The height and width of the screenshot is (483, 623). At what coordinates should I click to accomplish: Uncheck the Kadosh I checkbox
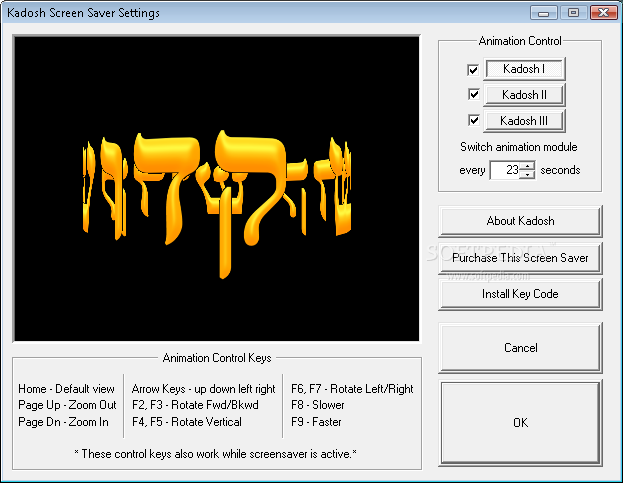click(x=473, y=70)
